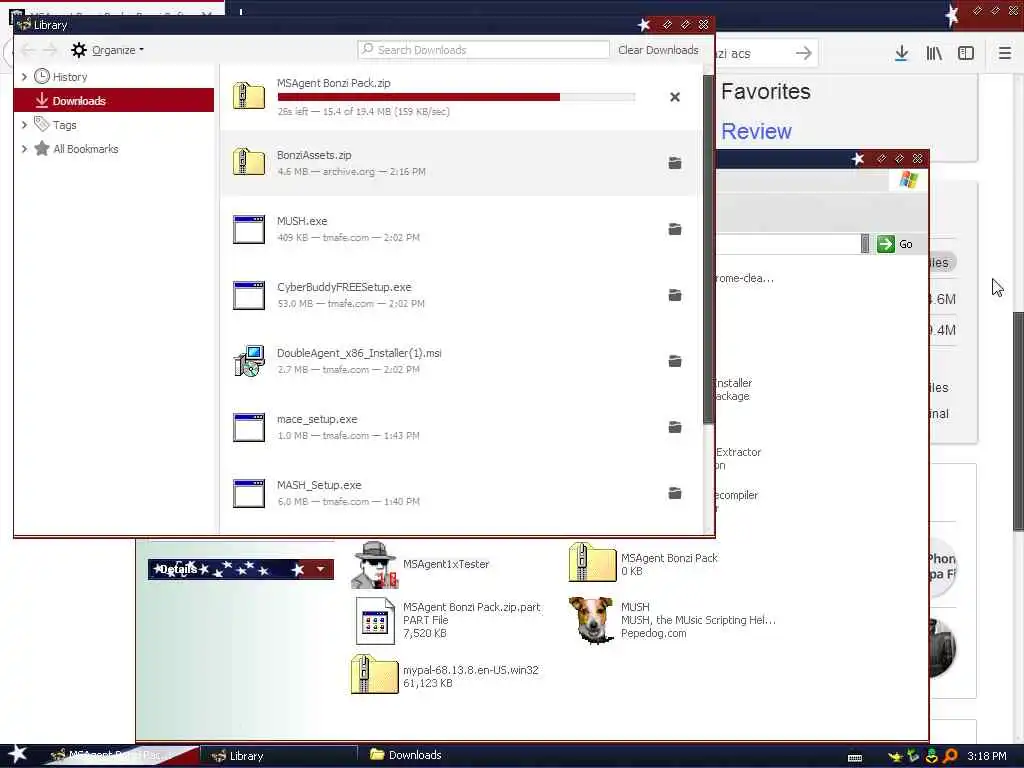The width and height of the screenshot is (1024, 768).
Task: Collapse the Details panel in Explorer
Action: click(x=320, y=569)
